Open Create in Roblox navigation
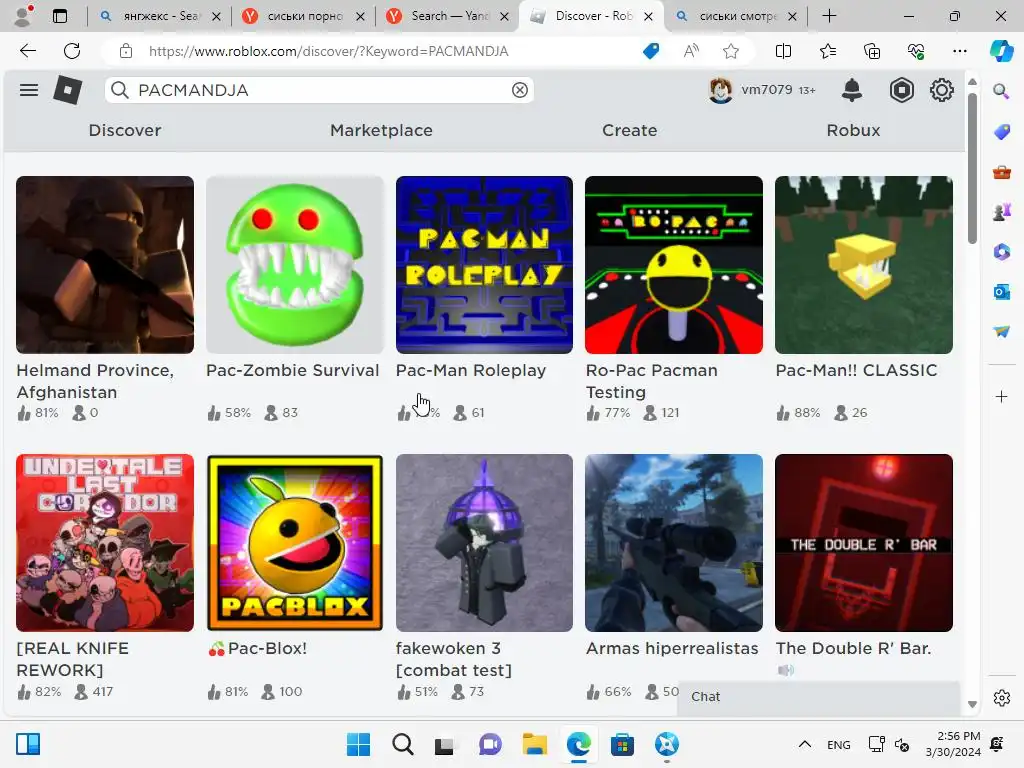 tap(630, 130)
